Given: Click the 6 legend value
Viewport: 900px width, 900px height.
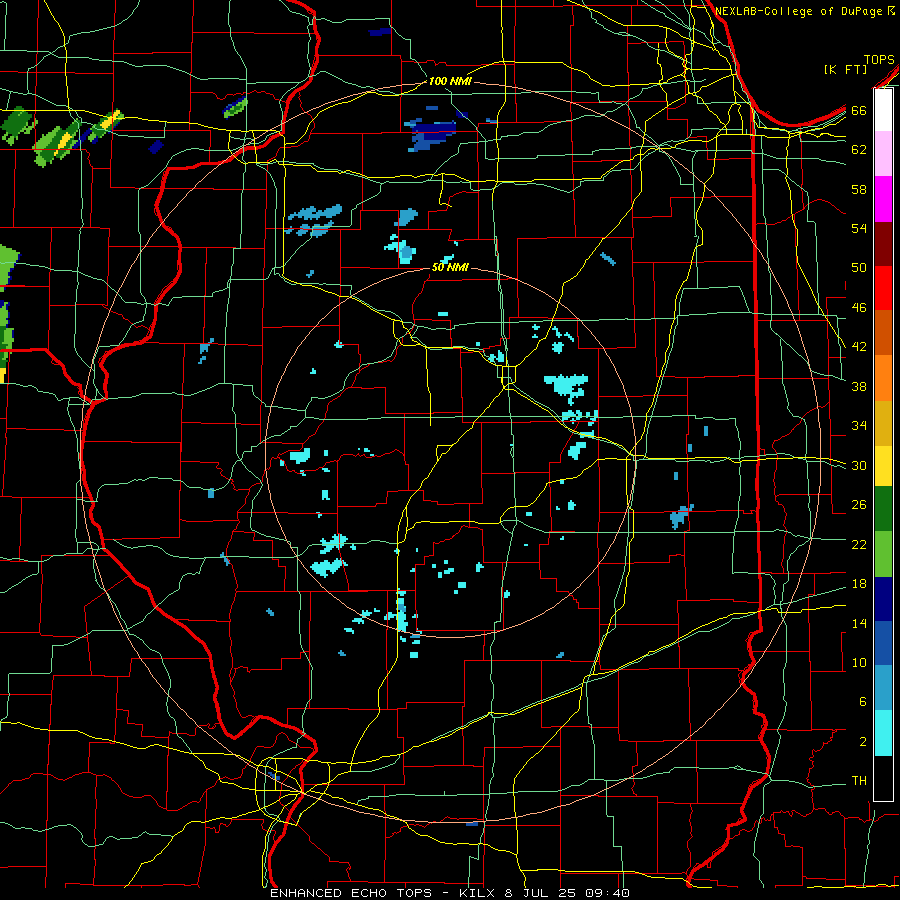Looking at the screenshot, I should coord(862,701).
